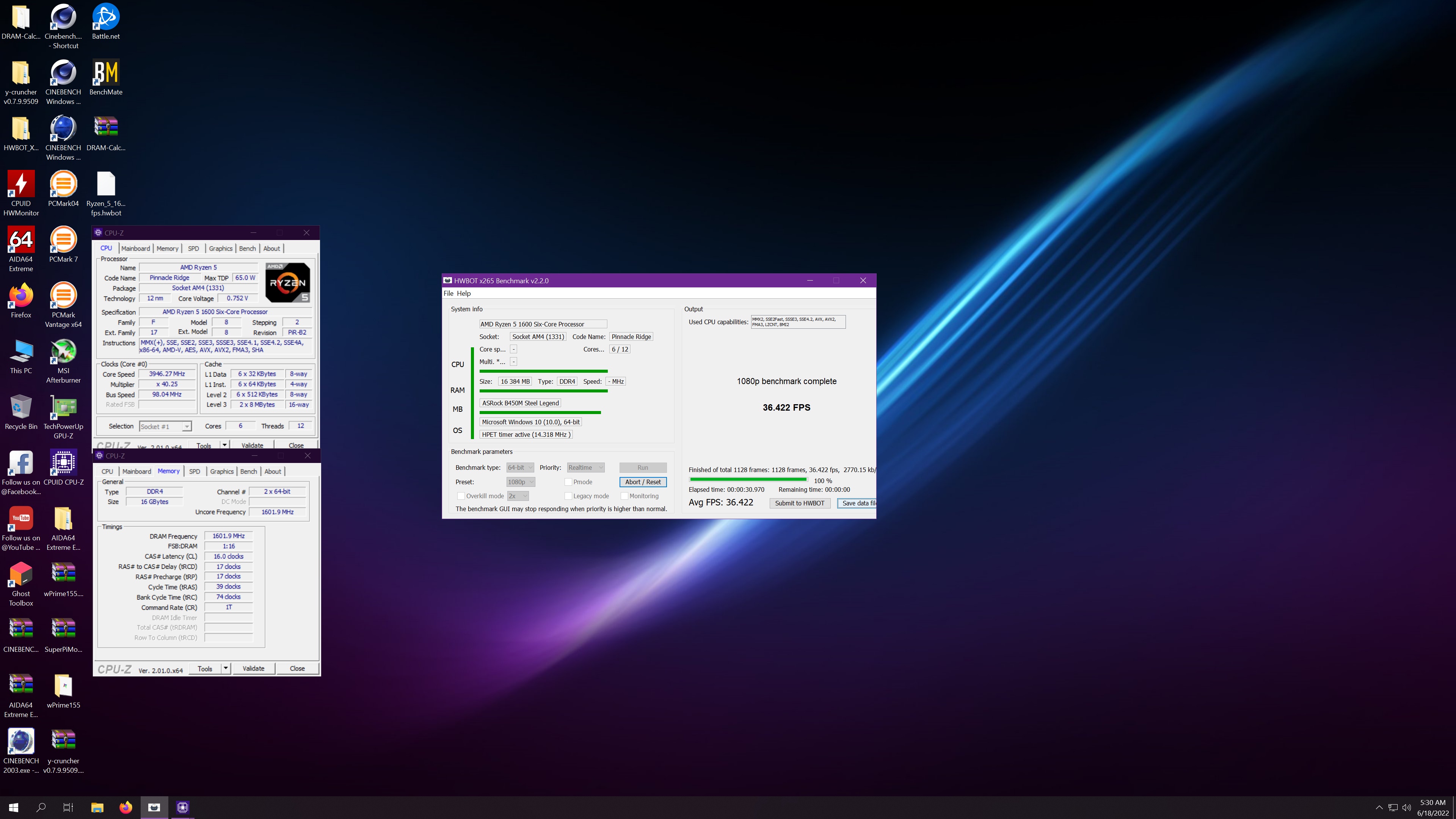1456x819 pixels.
Task: Open Follow us on Facebook shortcut
Action: click(21, 472)
